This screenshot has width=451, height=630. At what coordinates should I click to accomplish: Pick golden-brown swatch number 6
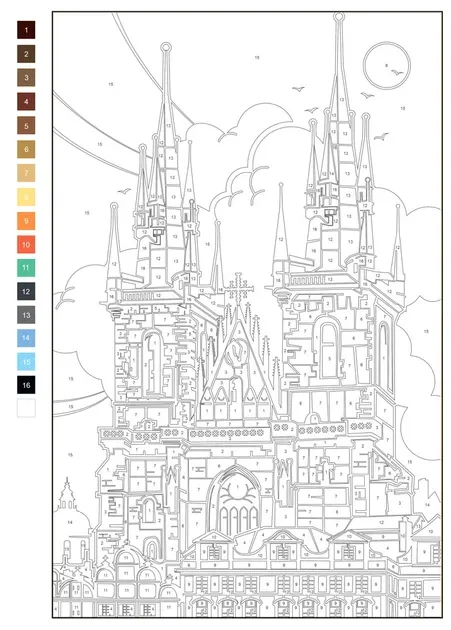pos(26,149)
